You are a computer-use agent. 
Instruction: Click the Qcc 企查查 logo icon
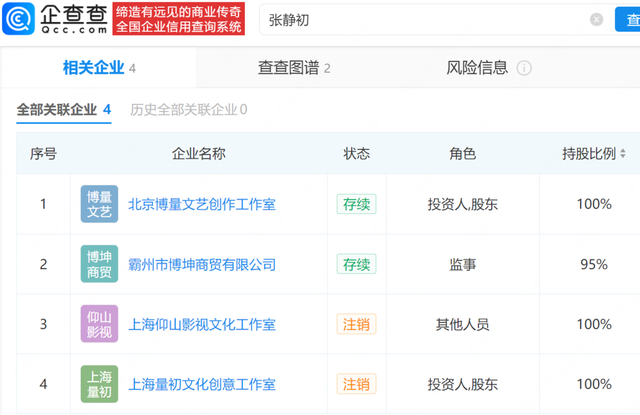pos(19,19)
